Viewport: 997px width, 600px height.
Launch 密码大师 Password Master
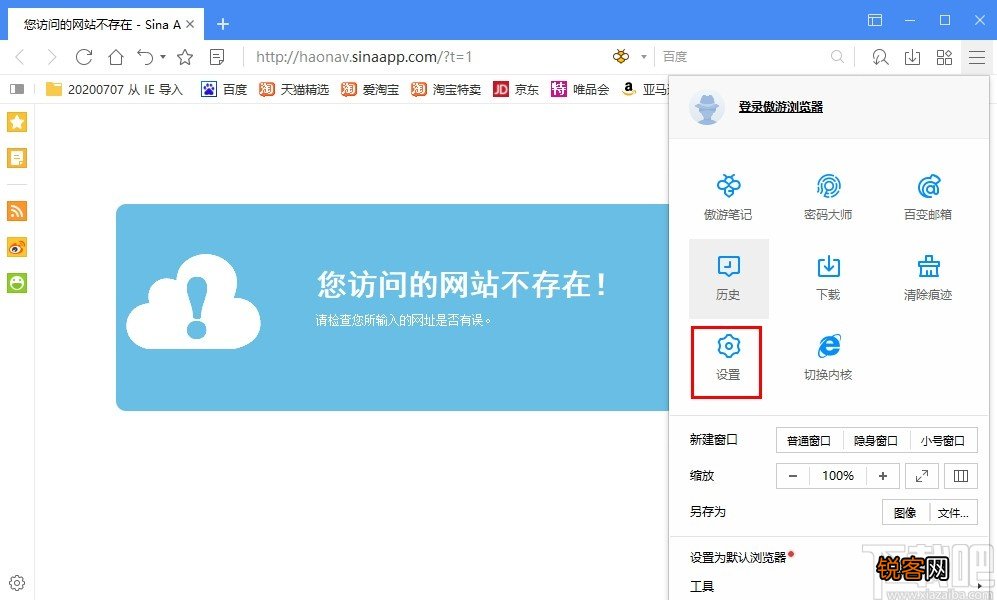click(828, 195)
